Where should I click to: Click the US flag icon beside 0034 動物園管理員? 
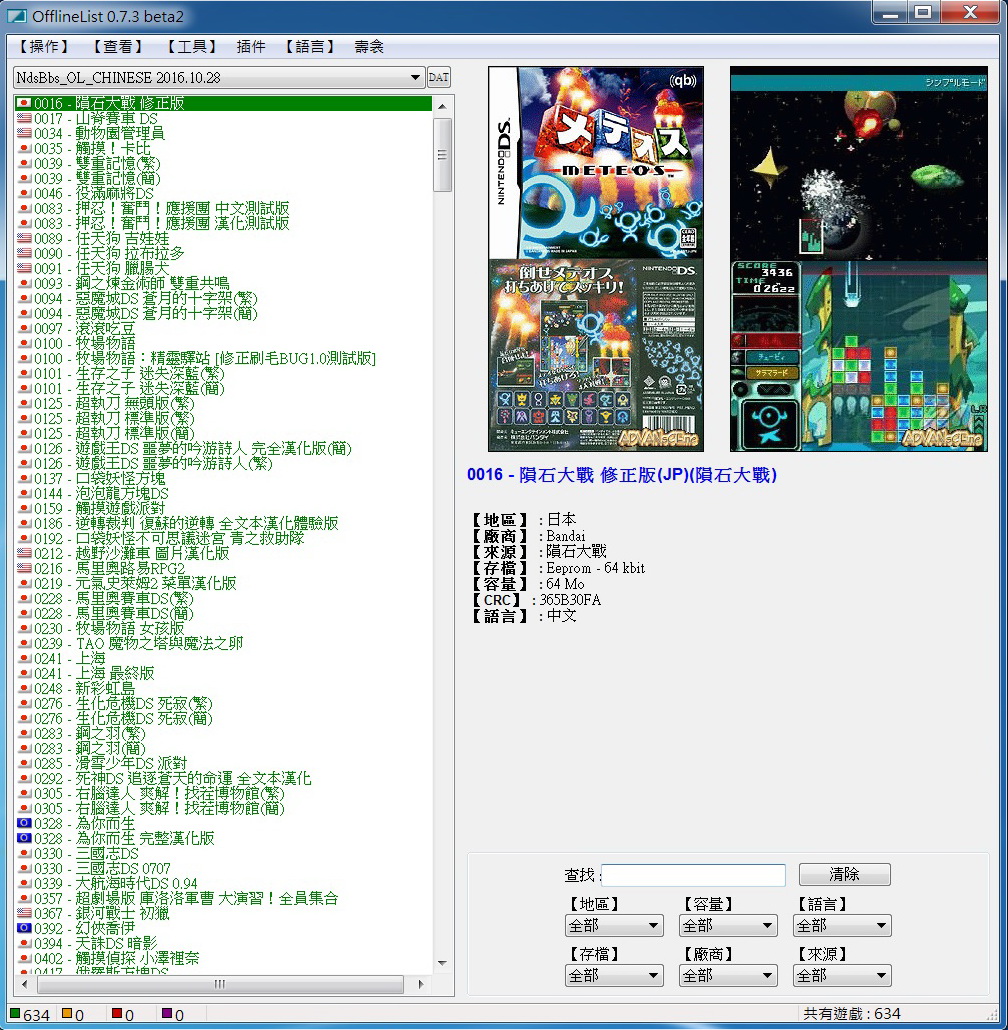24,133
